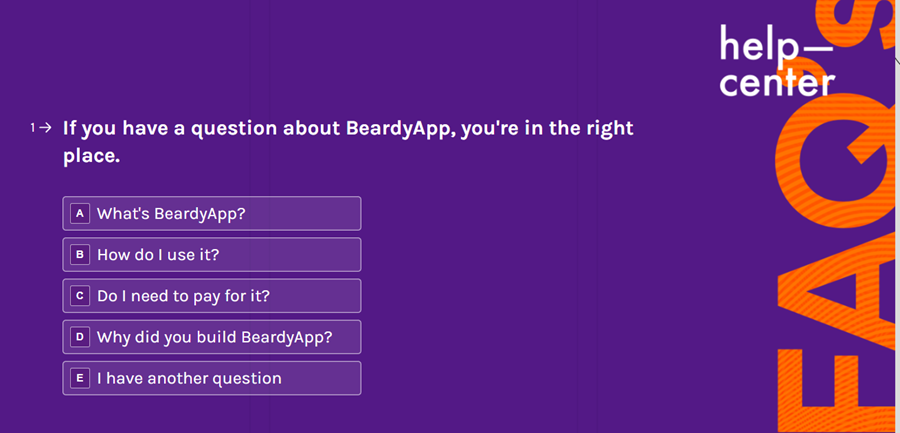Click the question number "1" label

pos(33,127)
